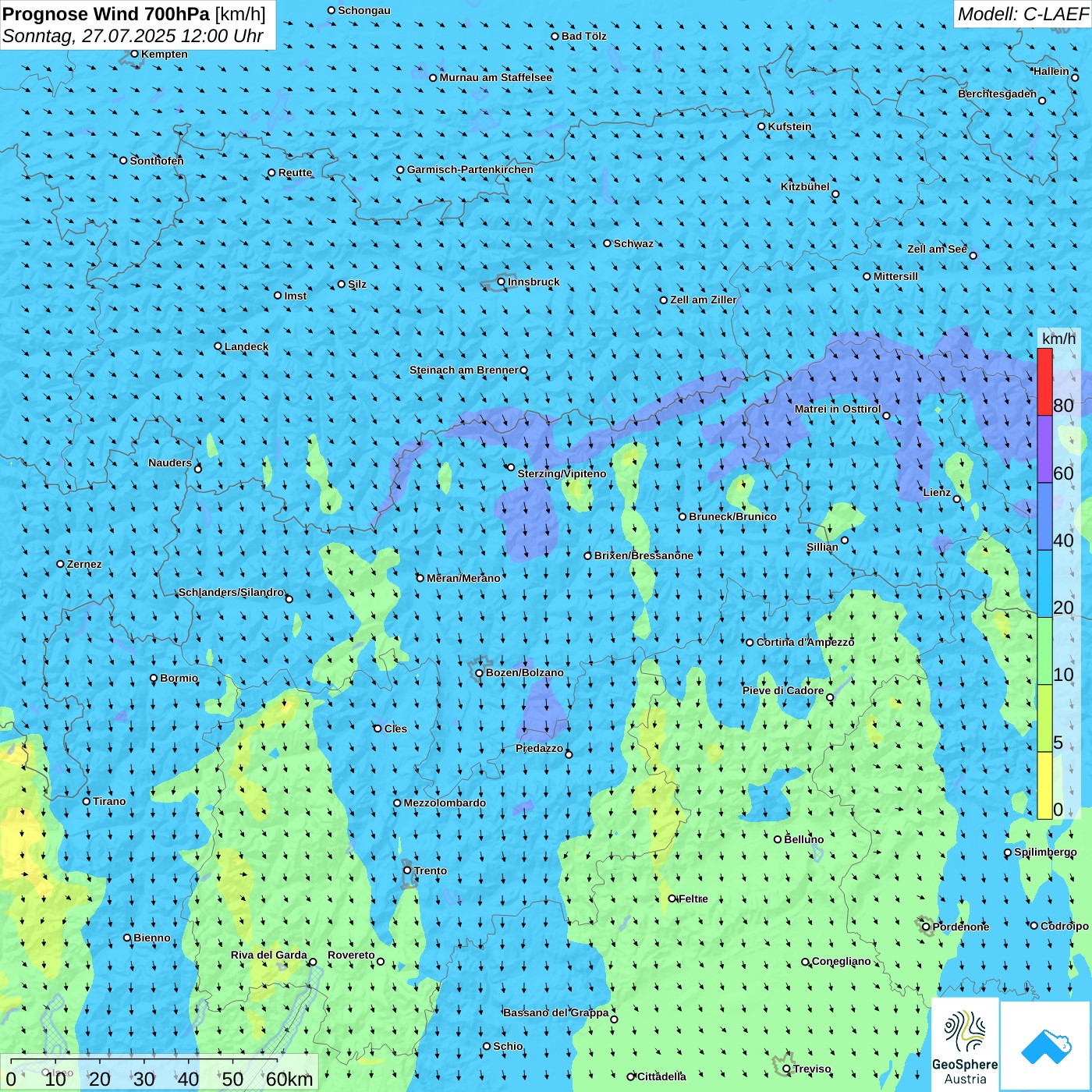Click the Berchtesgaden location label
Viewport: 1092px width, 1092px height.
[998, 94]
